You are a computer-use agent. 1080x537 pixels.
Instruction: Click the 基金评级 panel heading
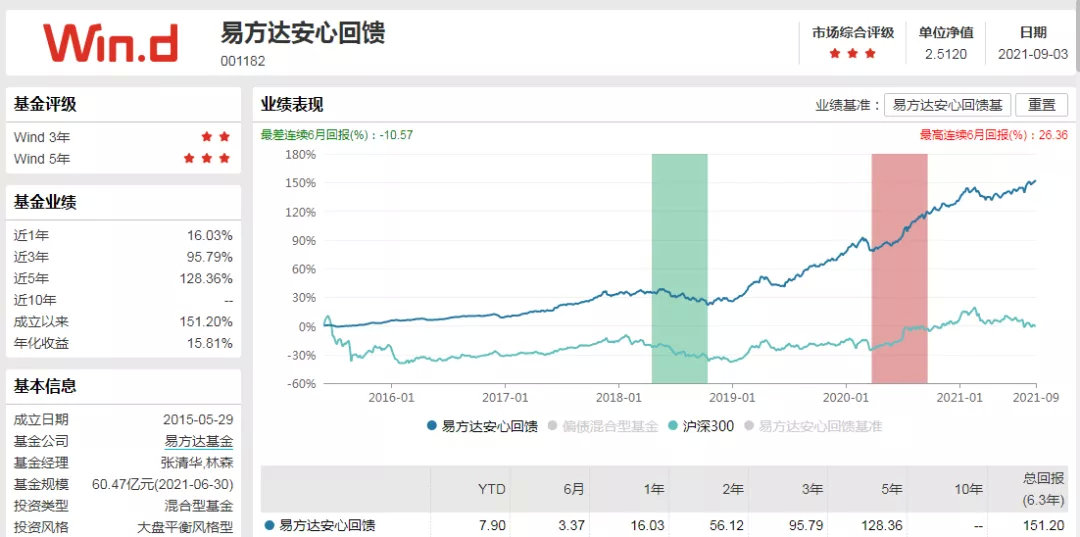(x=45, y=105)
